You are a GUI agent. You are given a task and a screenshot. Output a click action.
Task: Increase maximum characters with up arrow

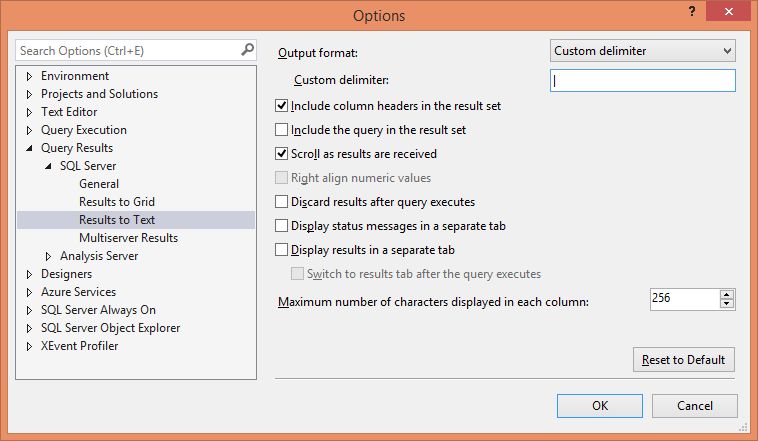(727, 294)
